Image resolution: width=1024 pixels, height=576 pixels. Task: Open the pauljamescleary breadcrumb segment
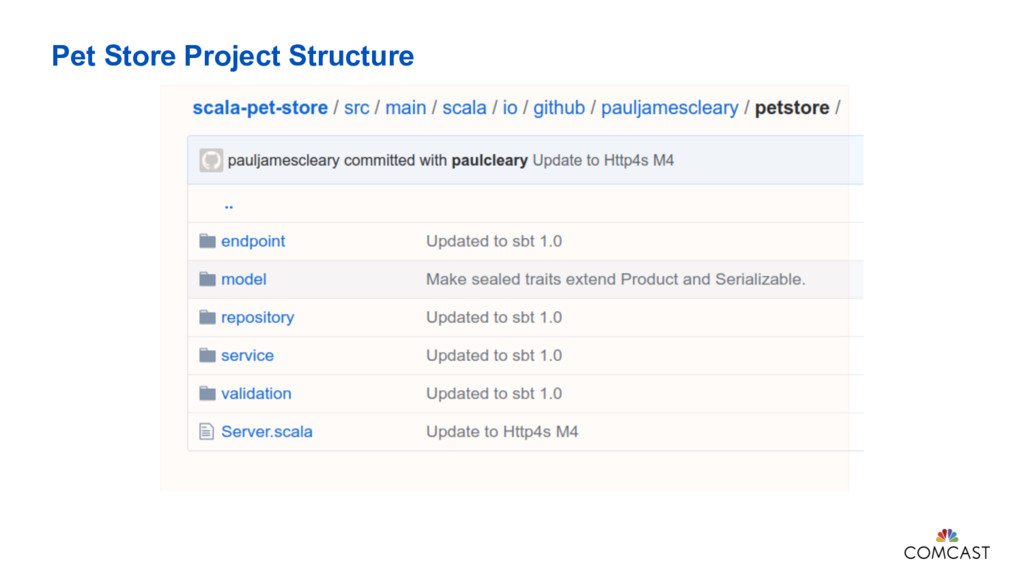[x=670, y=108]
